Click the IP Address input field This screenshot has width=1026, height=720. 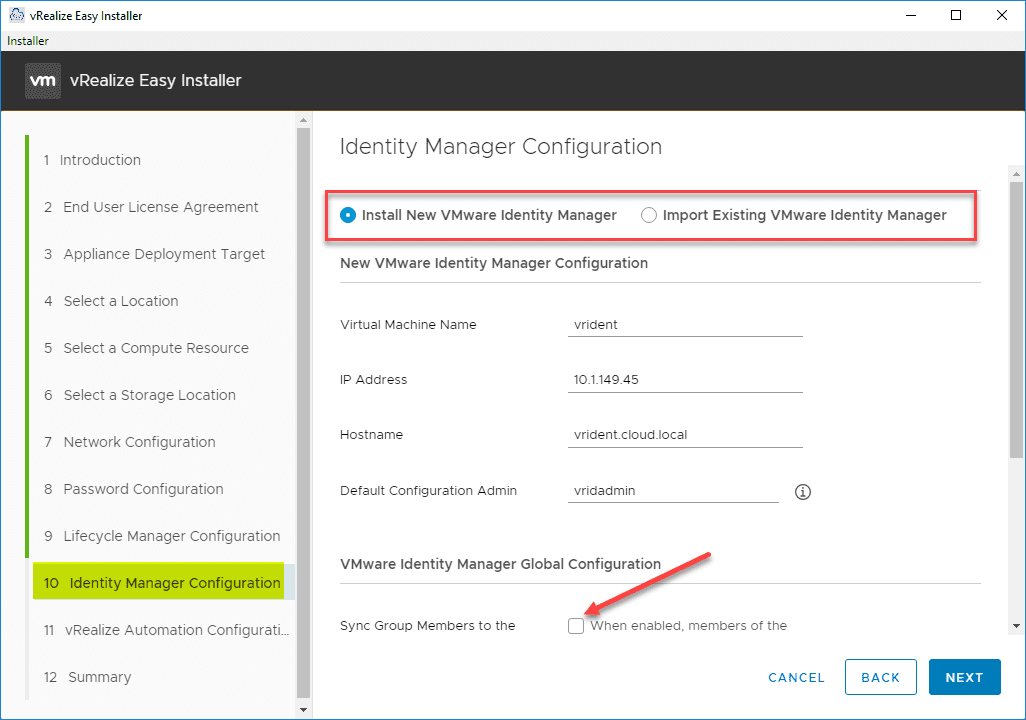[x=684, y=380]
